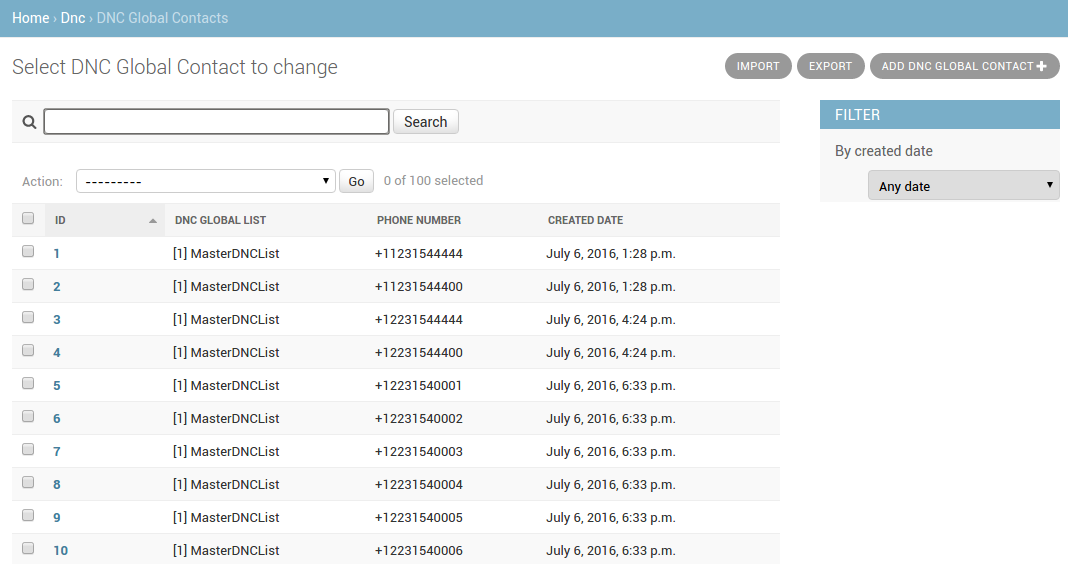Open the Action dropdown
The height and width of the screenshot is (564, 1068).
point(206,181)
